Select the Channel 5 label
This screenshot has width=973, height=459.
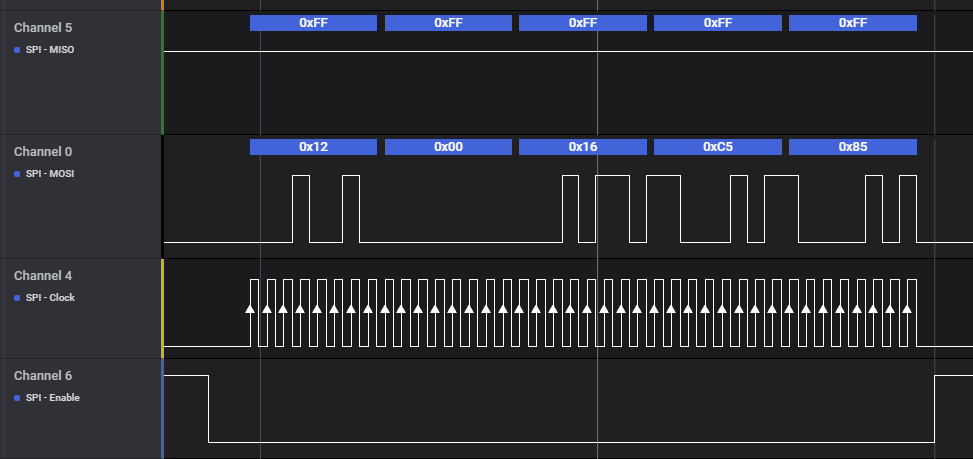pos(43,28)
